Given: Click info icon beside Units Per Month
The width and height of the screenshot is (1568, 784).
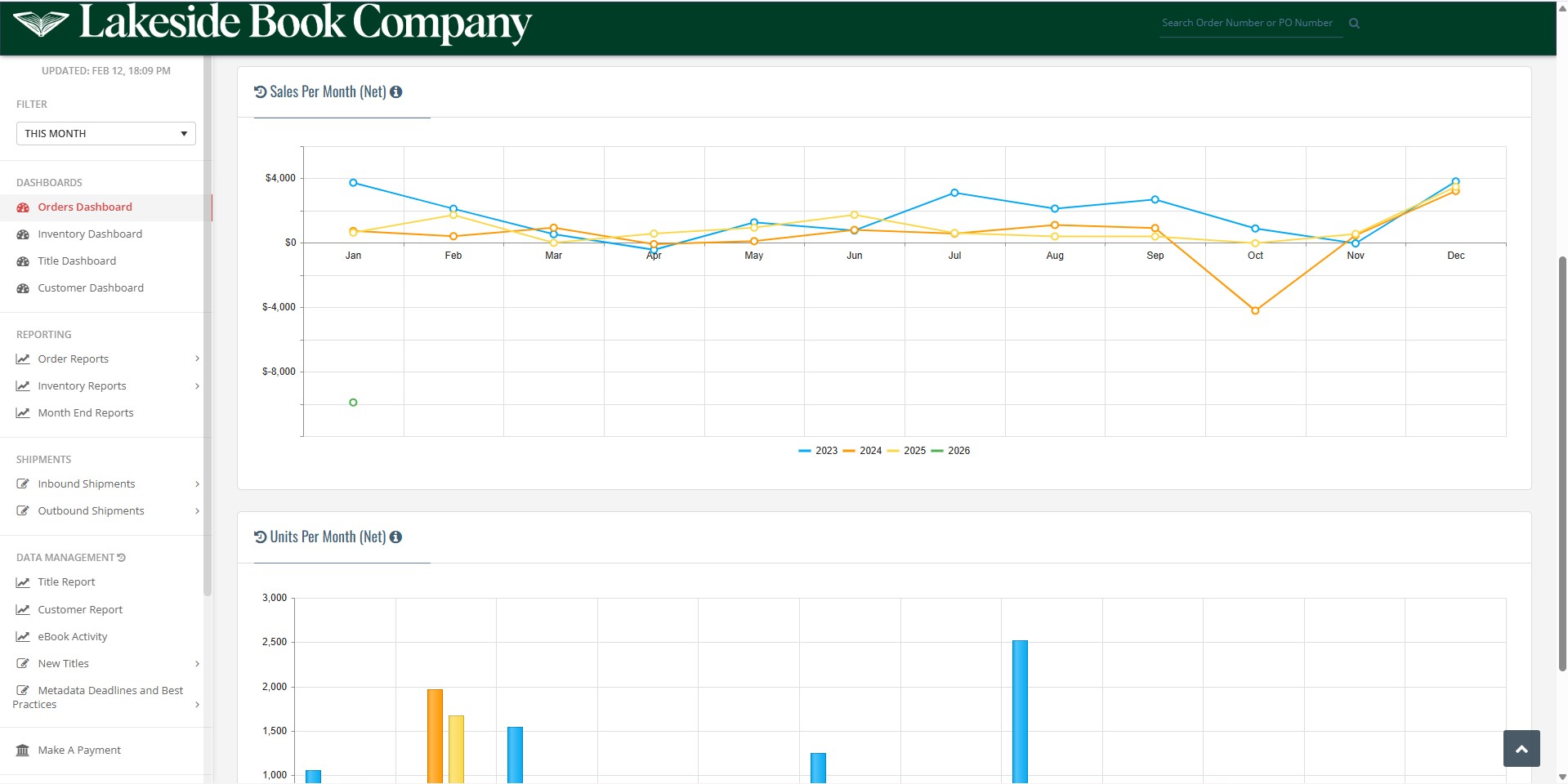Looking at the screenshot, I should tap(396, 537).
